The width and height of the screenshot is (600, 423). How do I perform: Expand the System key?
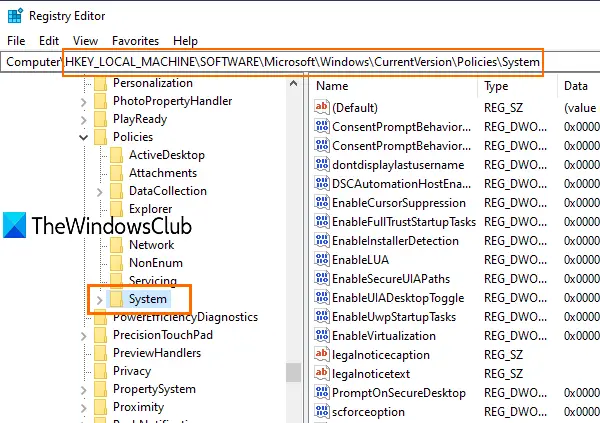tap(99, 300)
